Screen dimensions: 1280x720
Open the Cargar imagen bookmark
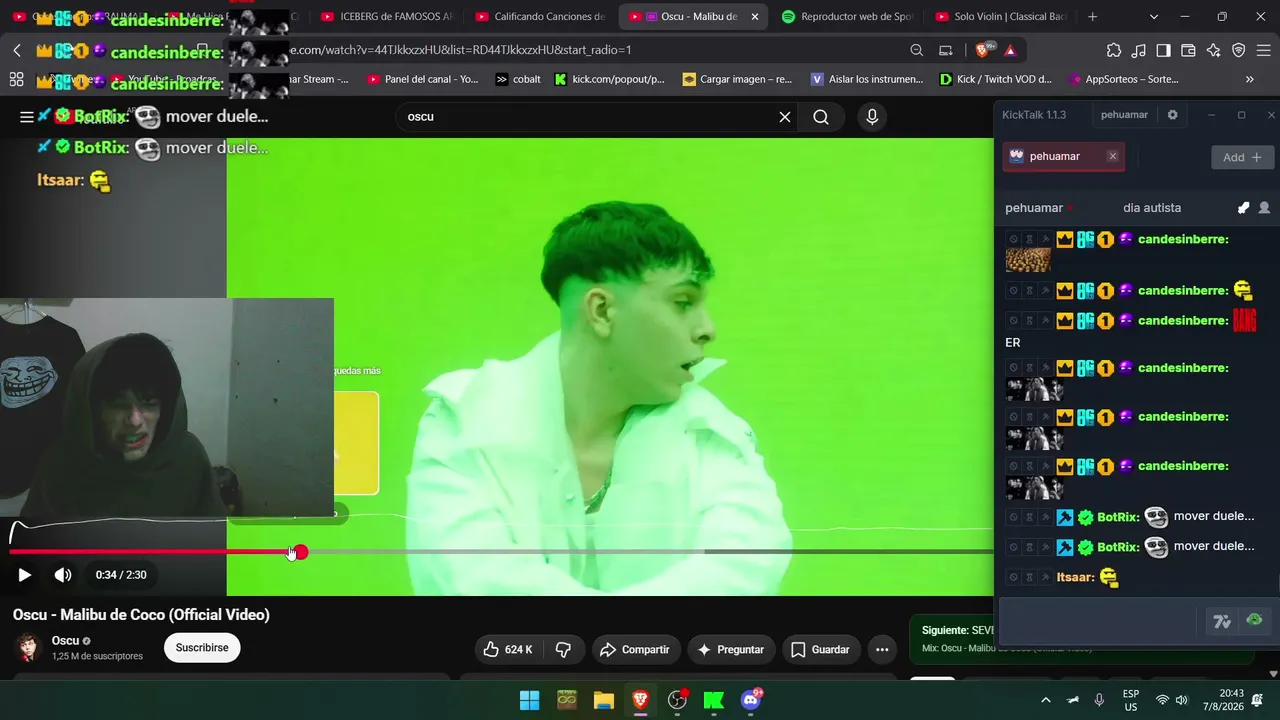pos(737,79)
